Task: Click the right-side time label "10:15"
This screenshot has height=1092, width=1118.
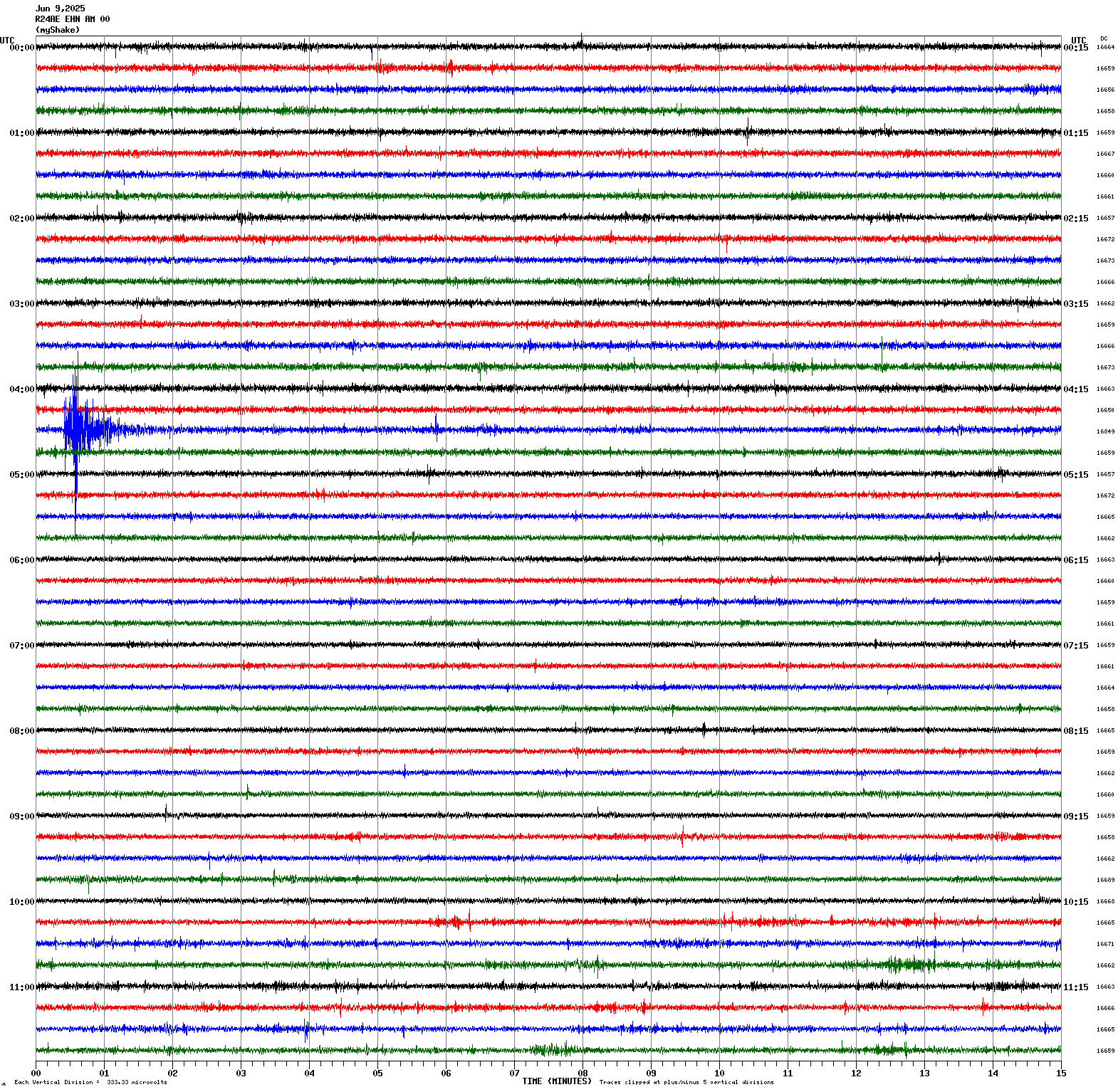Action: 1076,902
